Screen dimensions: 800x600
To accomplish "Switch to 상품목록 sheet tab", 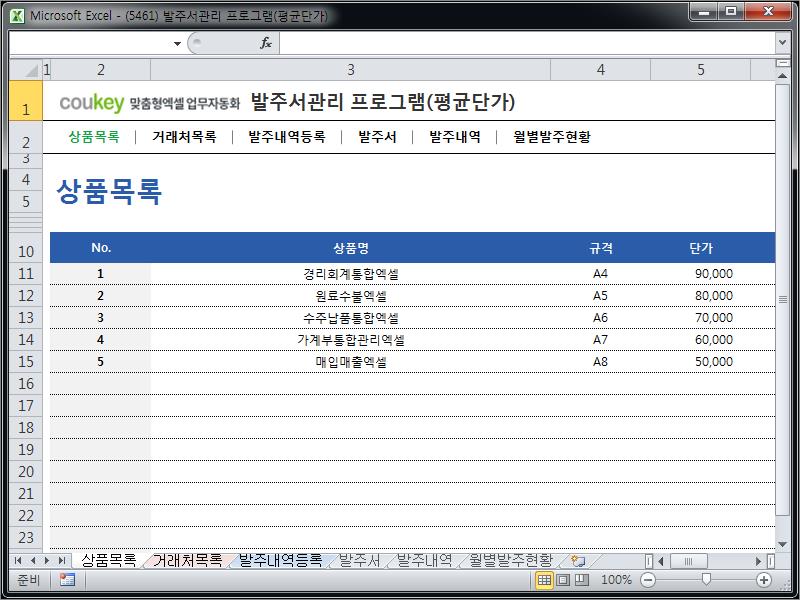I will [108, 560].
